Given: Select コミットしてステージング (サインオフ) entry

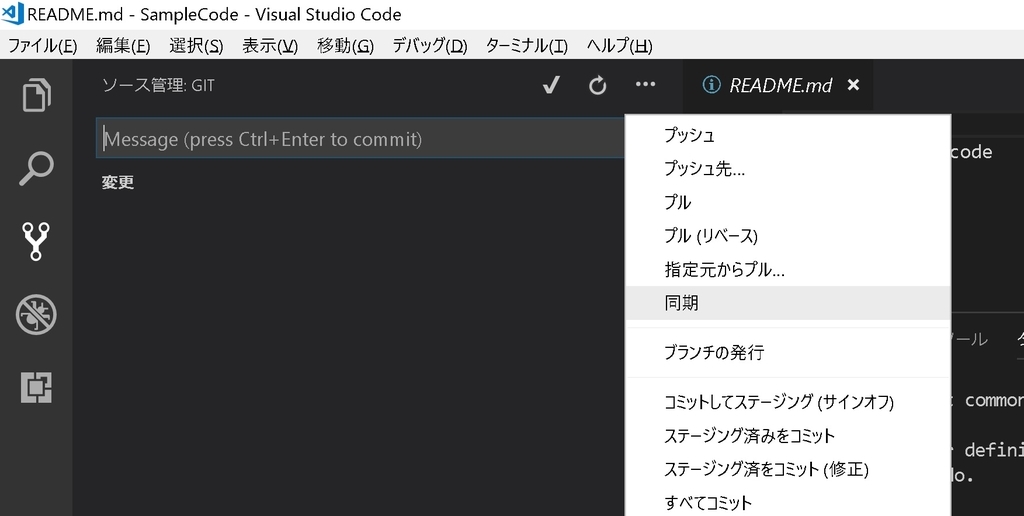Looking at the screenshot, I should click(788, 402).
